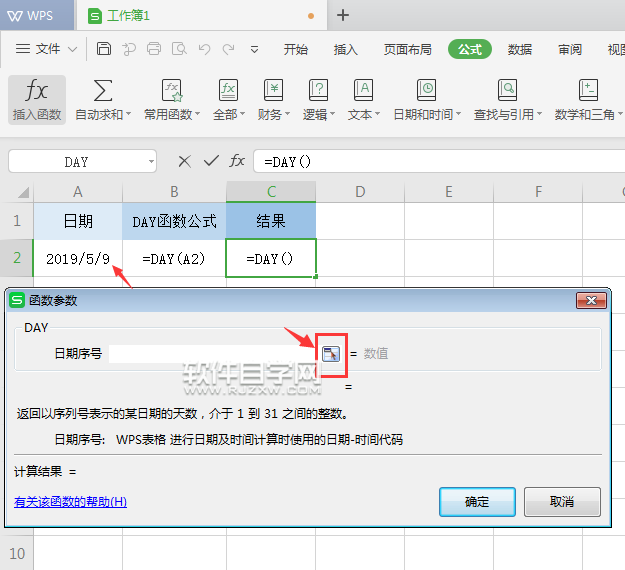The image size is (625, 570).
Task: Select column B header
Action: click(x=174, y=192)
